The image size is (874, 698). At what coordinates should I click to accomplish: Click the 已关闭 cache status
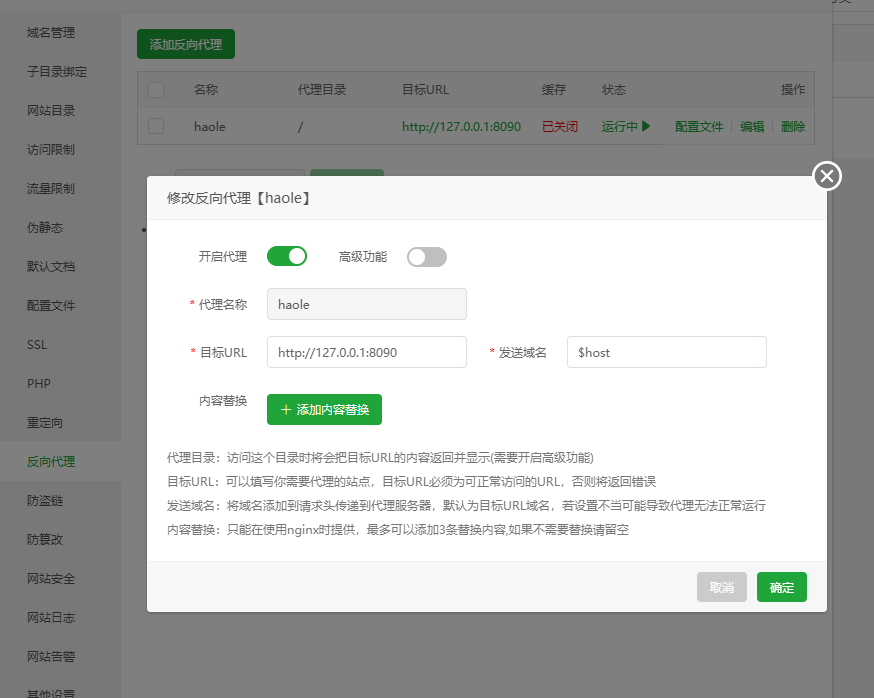tap(560, 127)
